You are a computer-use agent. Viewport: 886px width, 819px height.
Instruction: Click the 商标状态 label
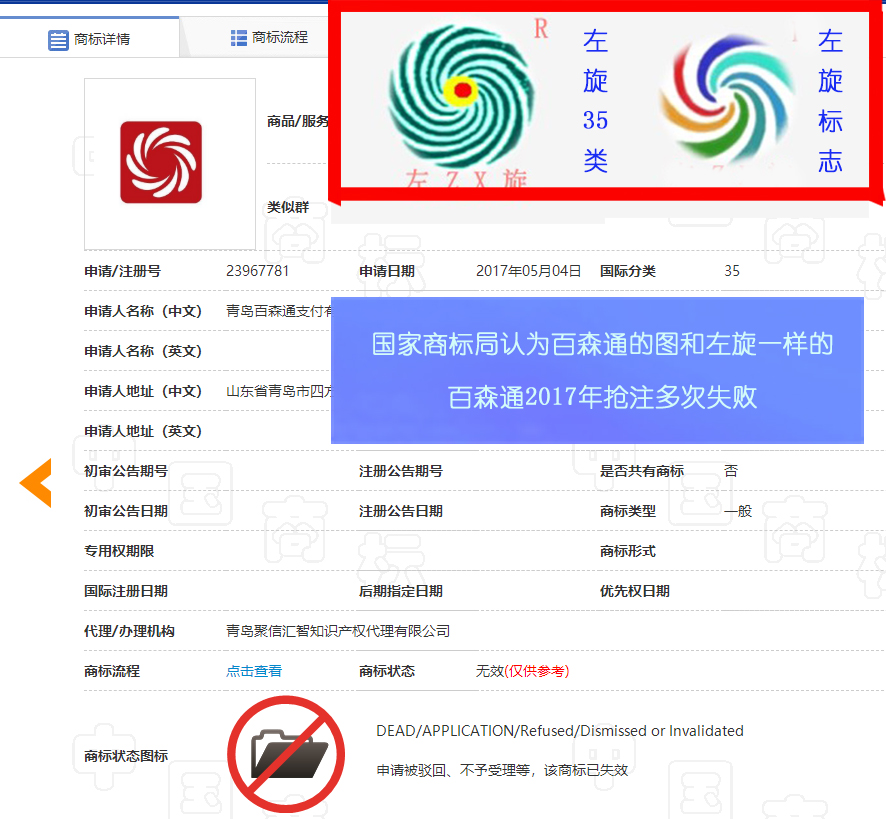pyautogui.click(x=387, y=671)
